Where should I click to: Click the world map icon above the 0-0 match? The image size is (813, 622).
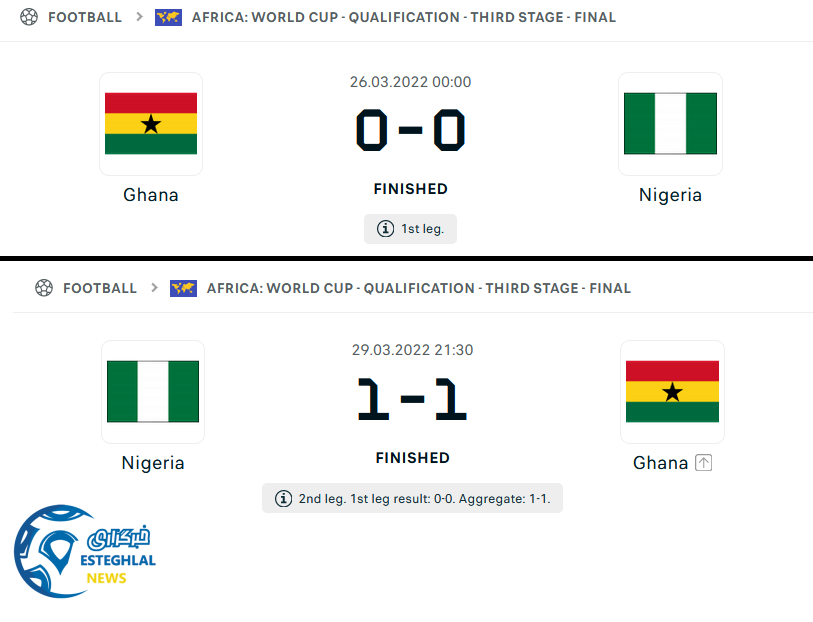168,17
